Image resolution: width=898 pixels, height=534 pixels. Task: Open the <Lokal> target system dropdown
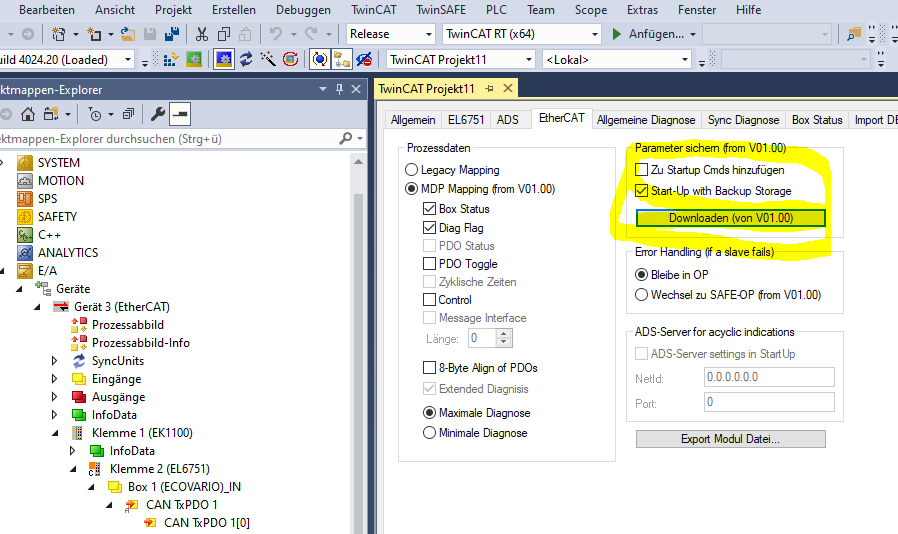[684, 60]
